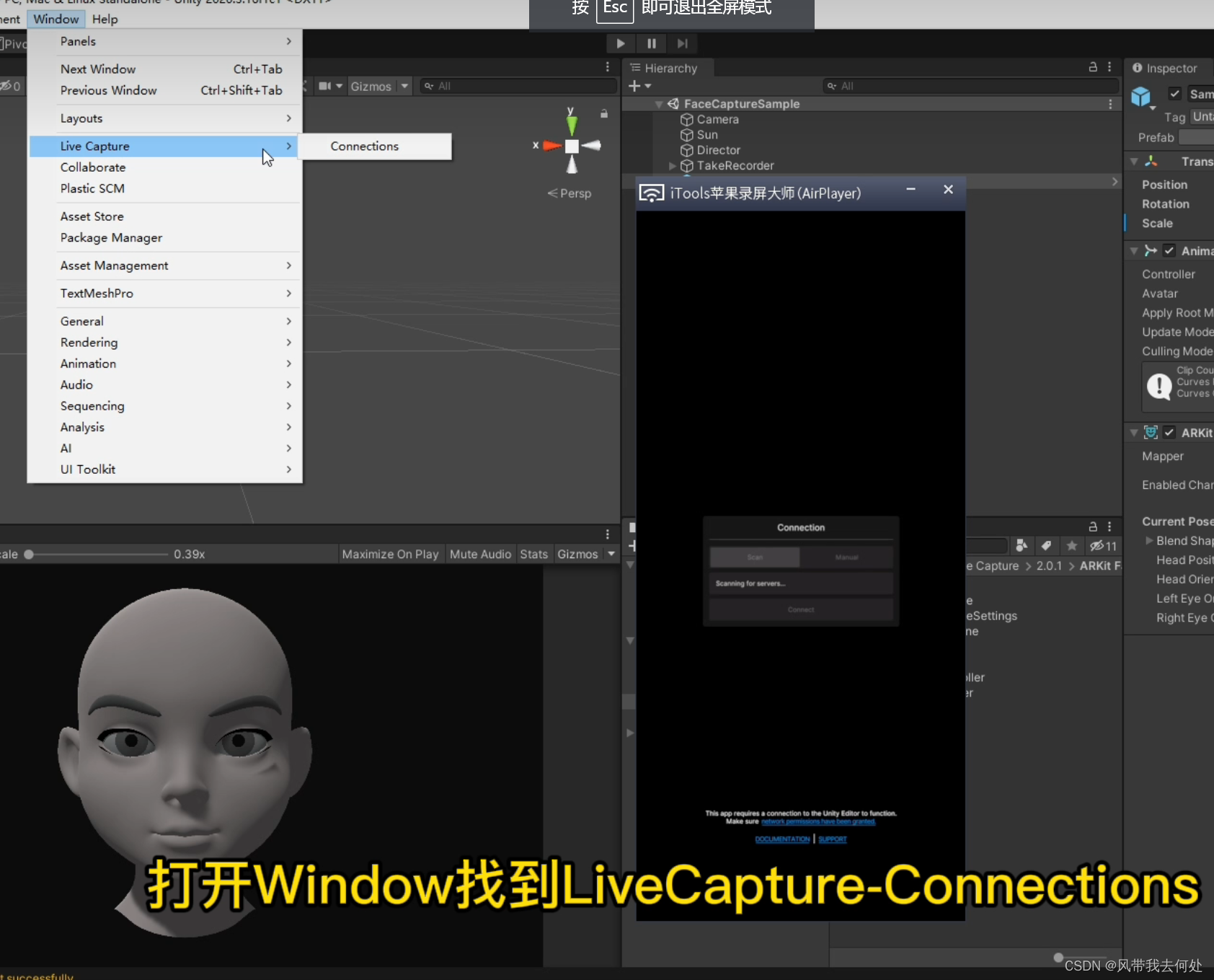This screenshot has width=1214, height=980.
Task: Lock the Hierarchy panel with padlock icon
Action: [x=1091, y=68]
